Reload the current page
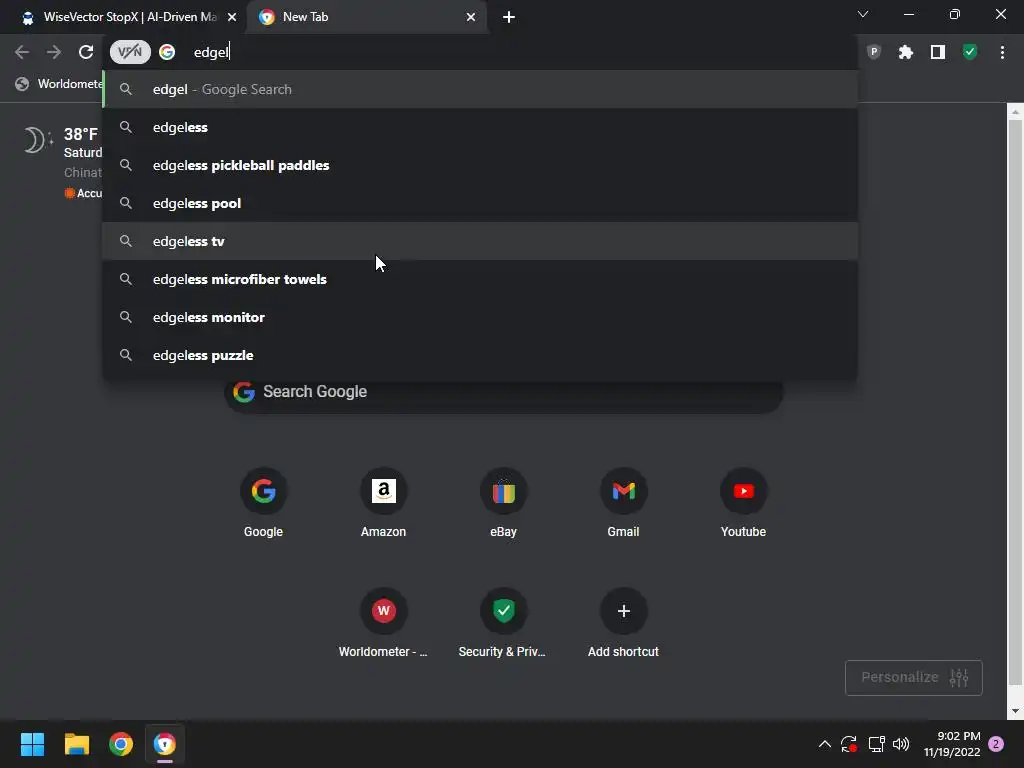The image size is (1024, 768). pyautogui.click(x=86, y=52)
